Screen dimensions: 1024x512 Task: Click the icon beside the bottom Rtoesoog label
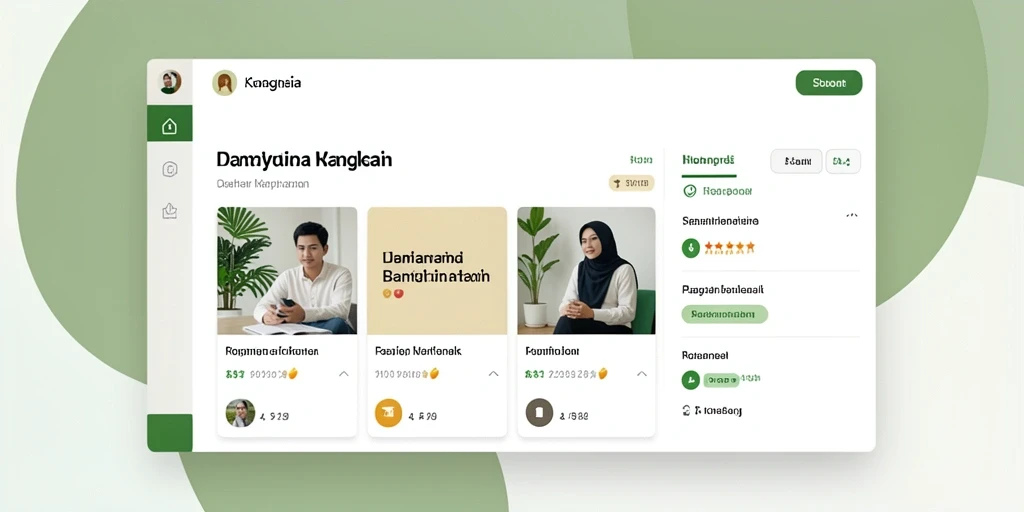pyautogui.click(x=687, y=410)
